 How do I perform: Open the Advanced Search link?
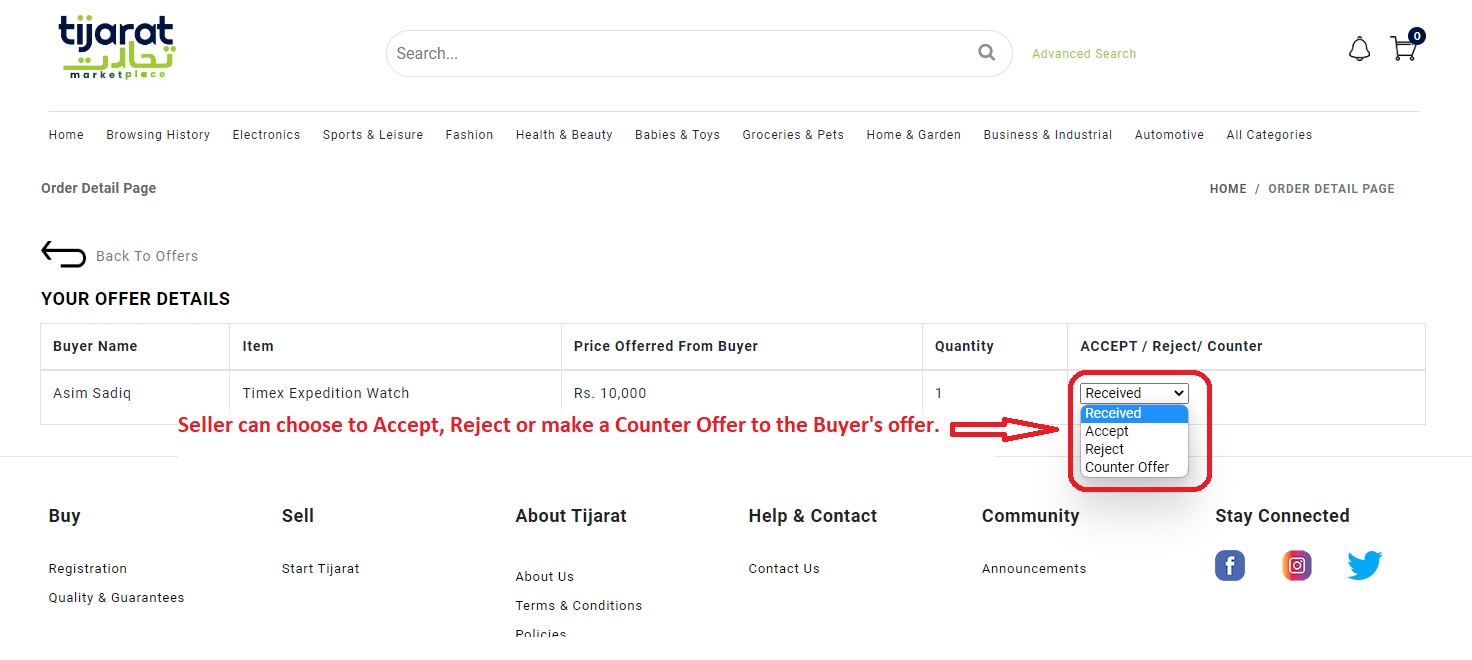pos(1084,54)
